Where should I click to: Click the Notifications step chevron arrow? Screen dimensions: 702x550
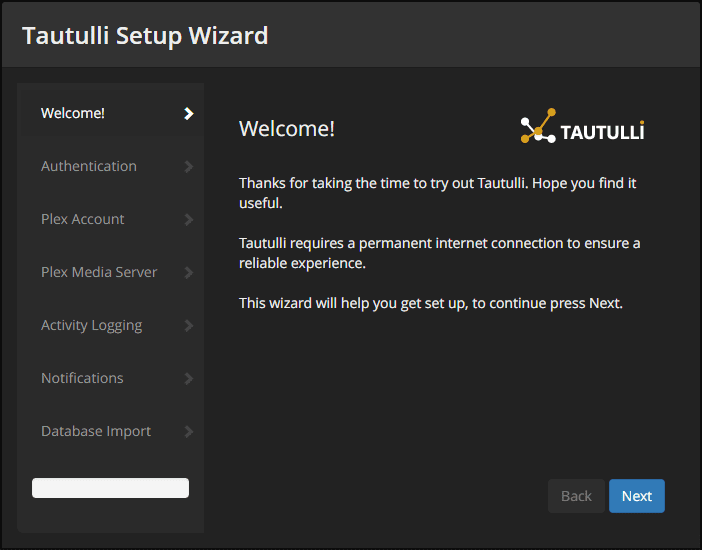click(189, 379)
